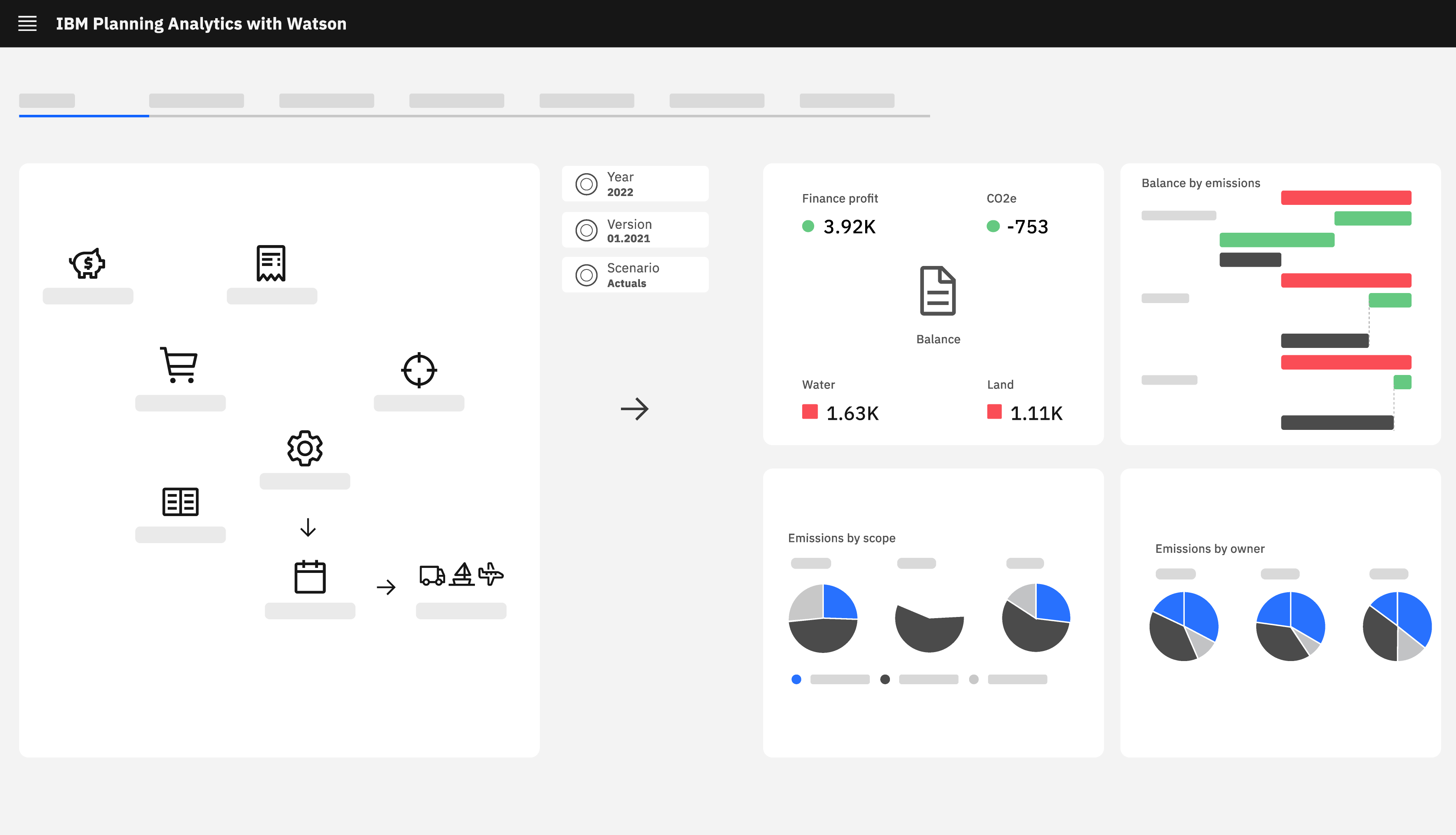Click the blue legend dot under Emissions by scope

[x=796, y=680]
